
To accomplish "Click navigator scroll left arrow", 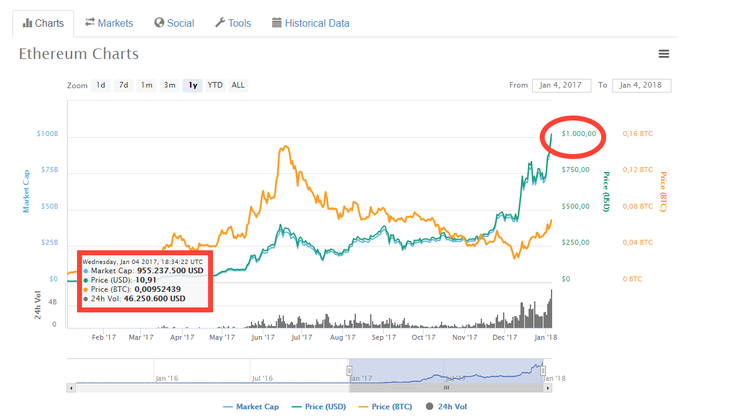I will tap(71, 388).
